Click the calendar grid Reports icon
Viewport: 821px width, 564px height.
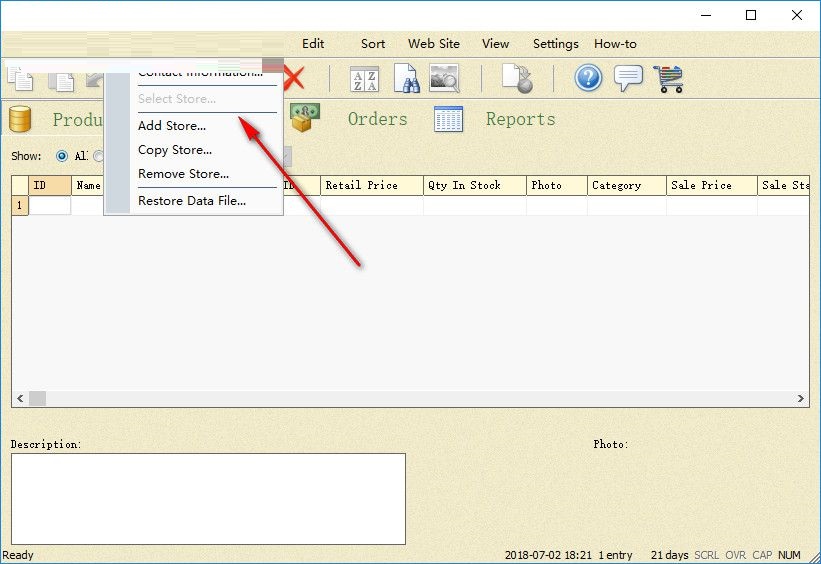click(x=448, y=119)
